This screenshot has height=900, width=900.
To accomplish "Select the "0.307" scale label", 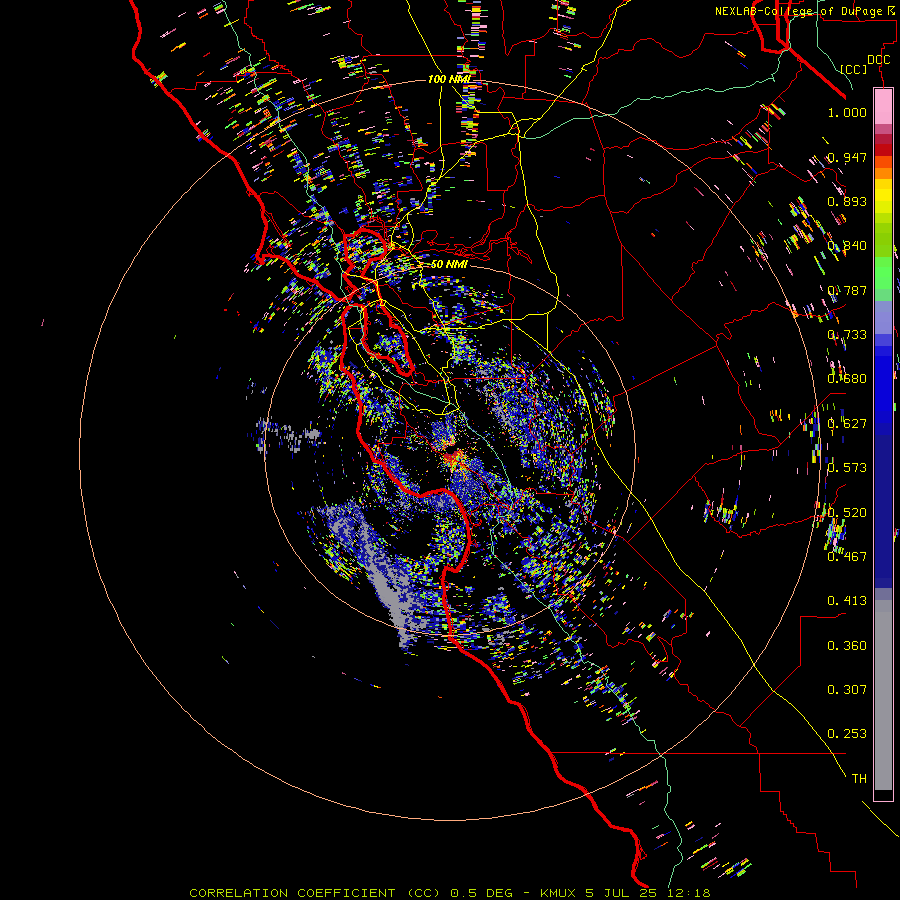I will coord(847,690).
